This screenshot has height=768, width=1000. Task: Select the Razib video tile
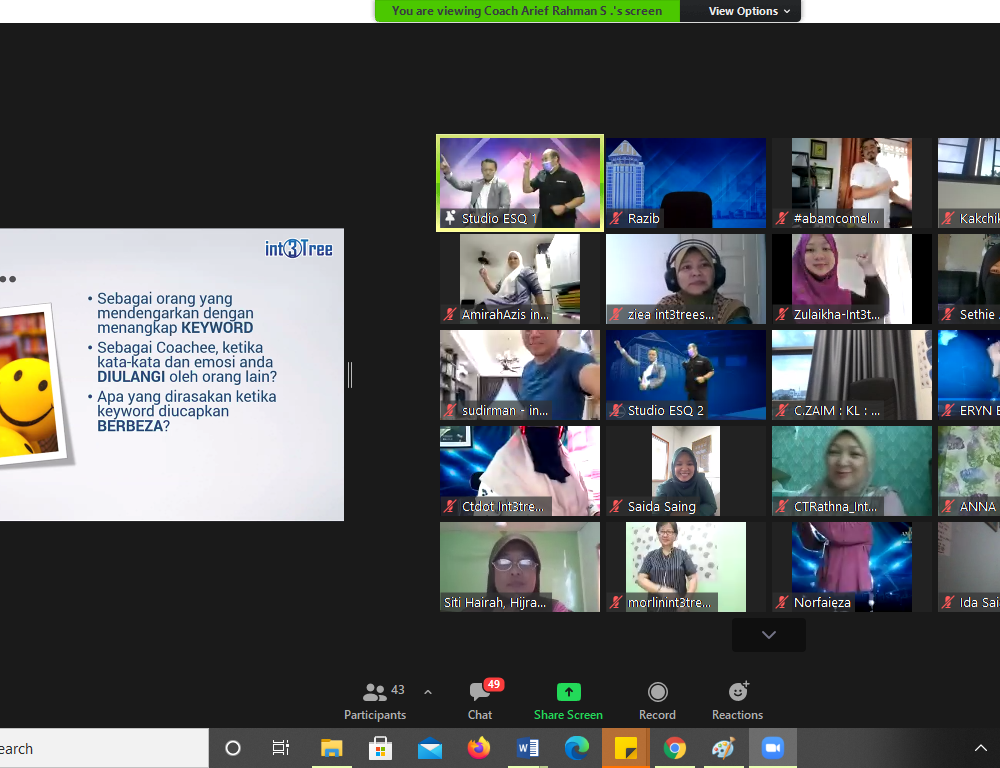[x=686, y=183]
